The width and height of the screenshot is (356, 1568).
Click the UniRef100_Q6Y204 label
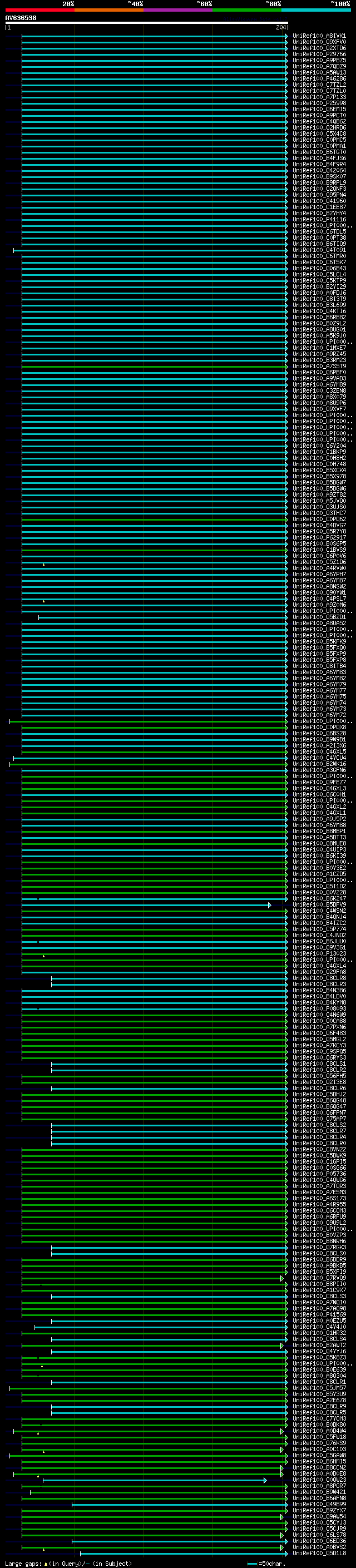click(x=319, y=446)
